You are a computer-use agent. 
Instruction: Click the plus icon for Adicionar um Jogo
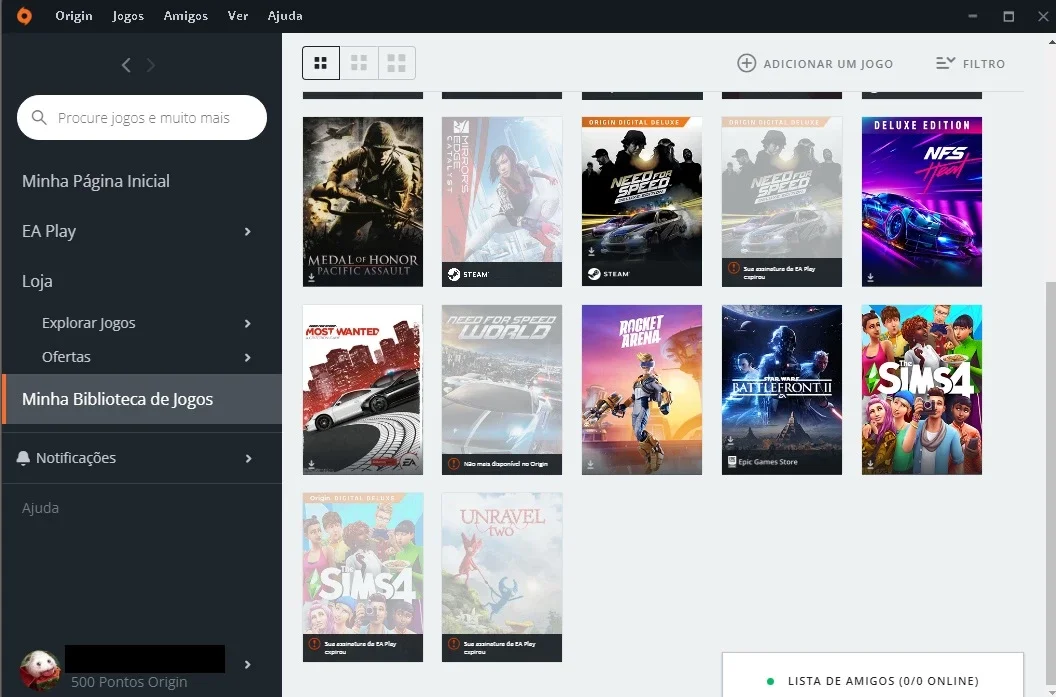pos(746,63)
